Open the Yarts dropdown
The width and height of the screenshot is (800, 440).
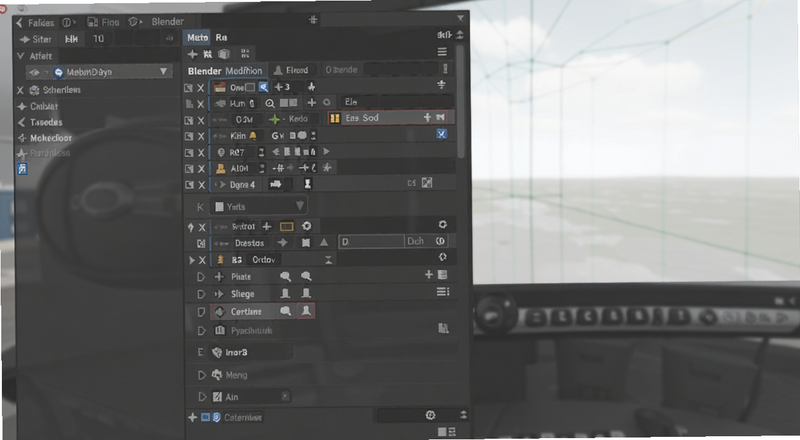pos(259,206)
